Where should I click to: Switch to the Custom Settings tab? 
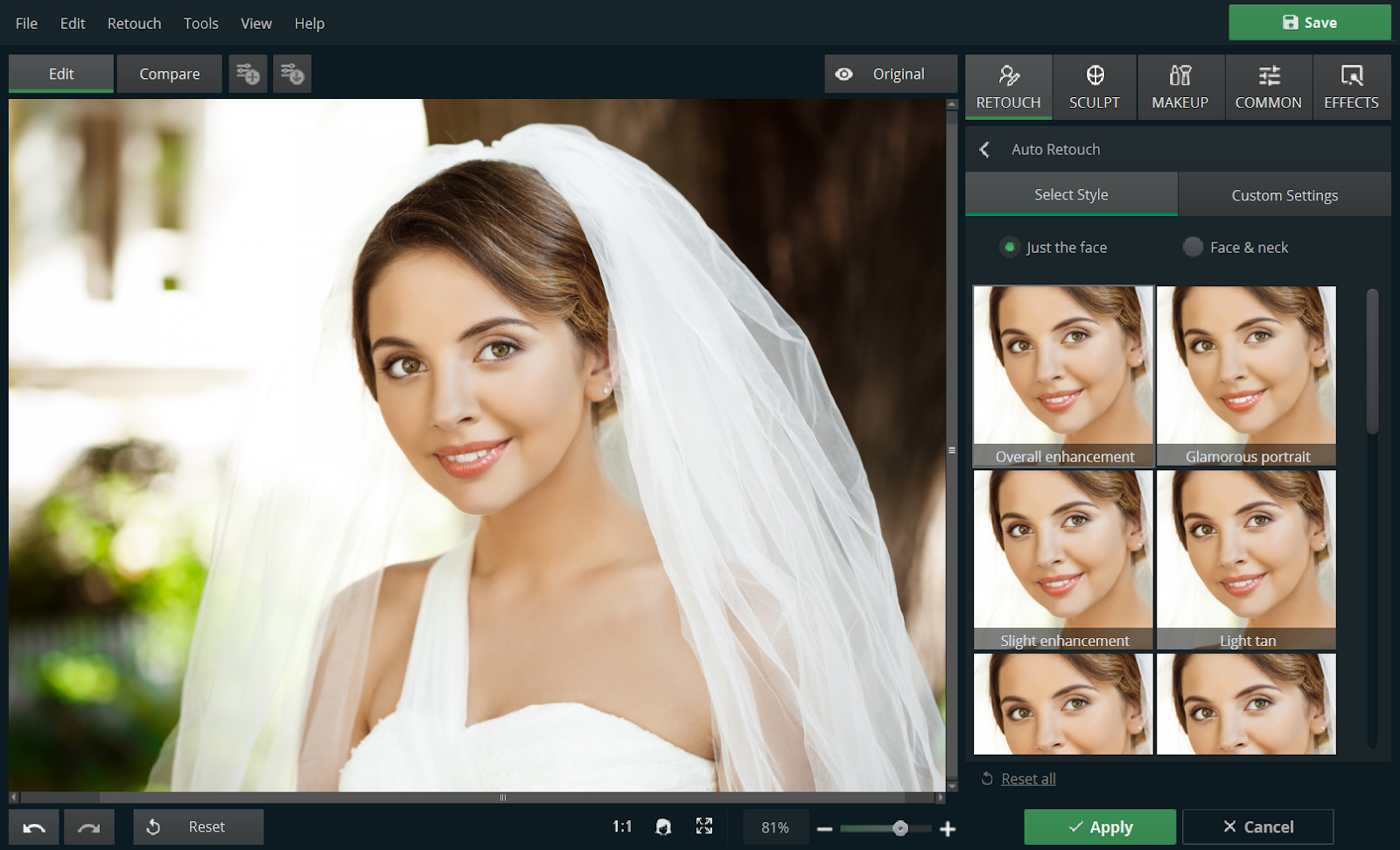pos(1284,194)
